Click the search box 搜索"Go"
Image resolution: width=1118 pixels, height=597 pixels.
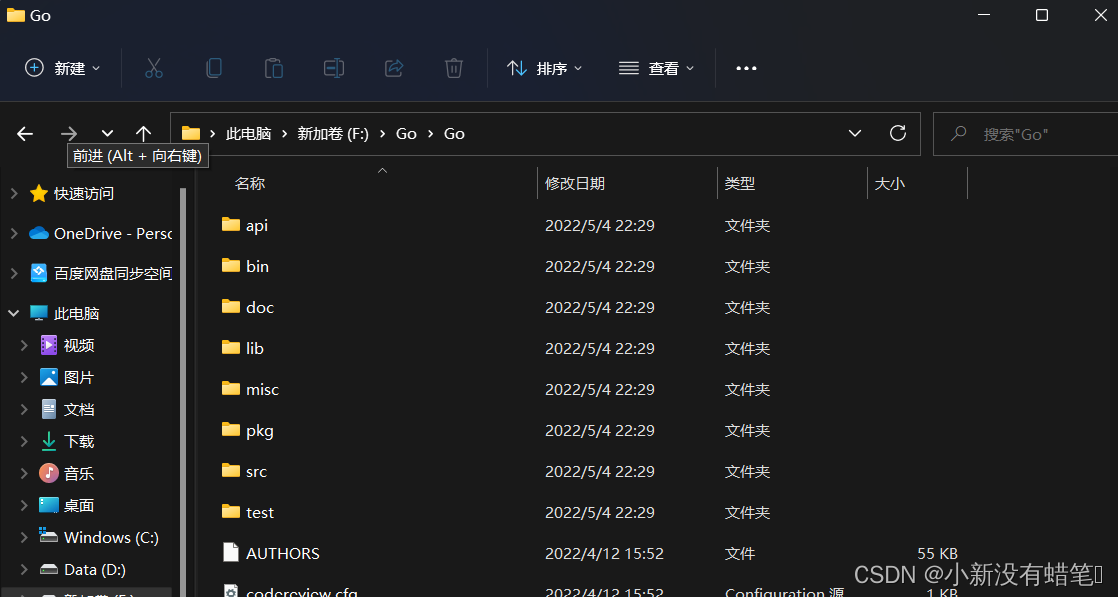[1025, 133]
